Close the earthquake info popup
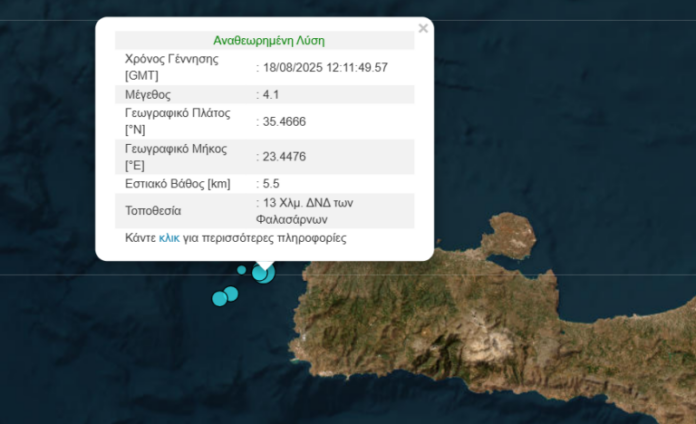This screenshot has height=424, width=696. click(x=423, y=29)
